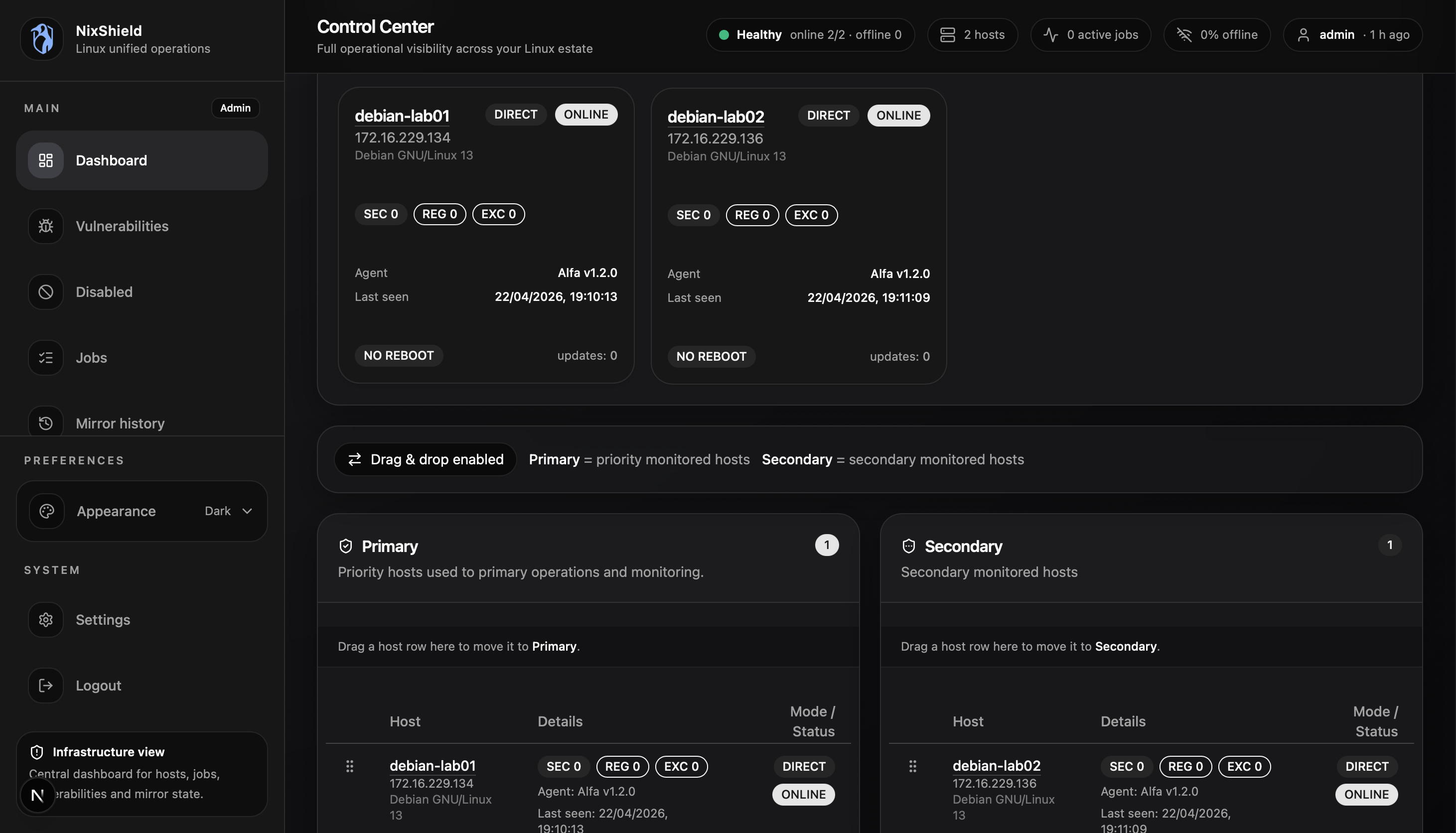1456x833 pixels.
Task: Click the Secondary count badge 1
Action: [1390, 545]
